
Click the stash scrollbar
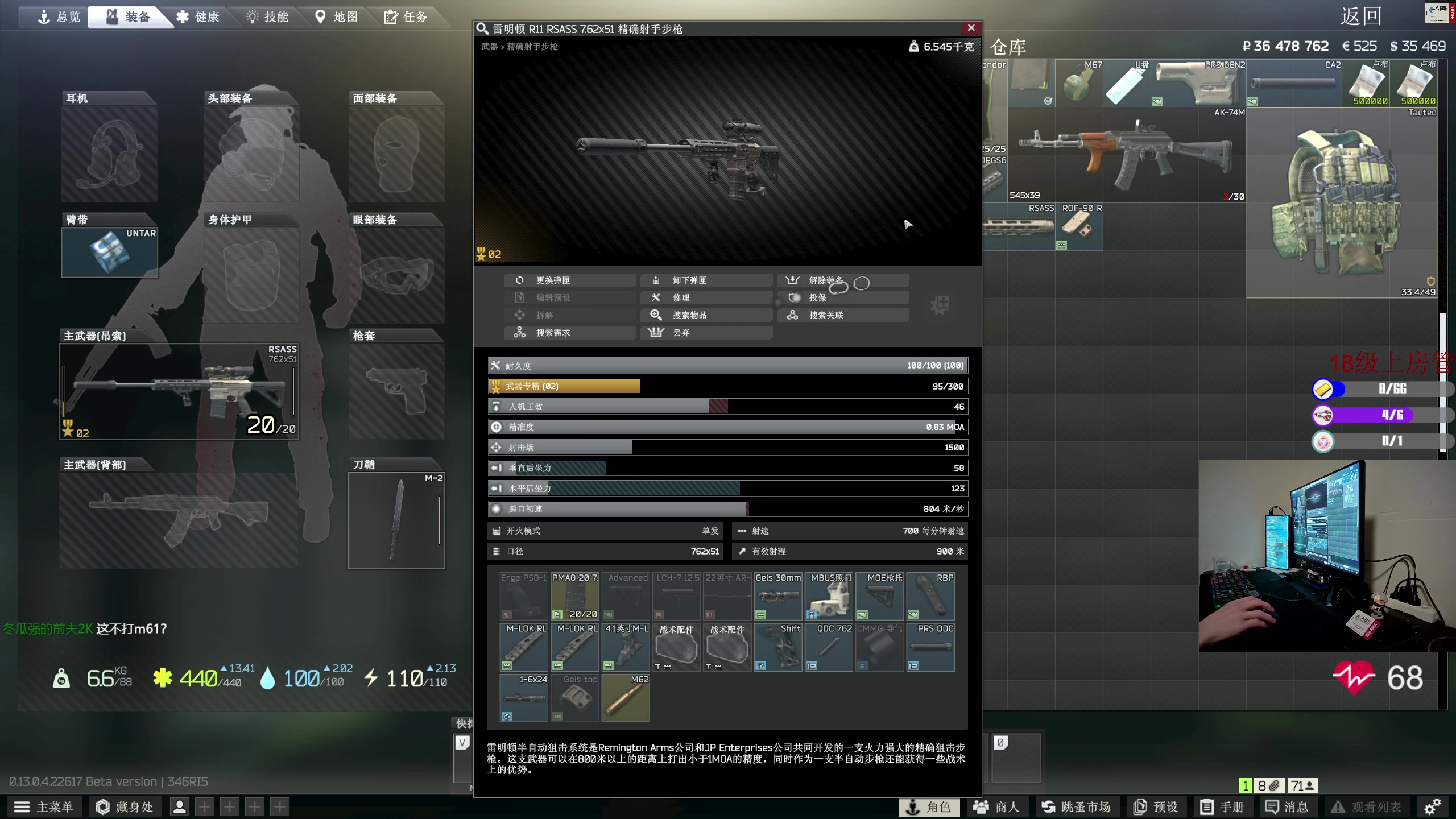coord(1442,382)
